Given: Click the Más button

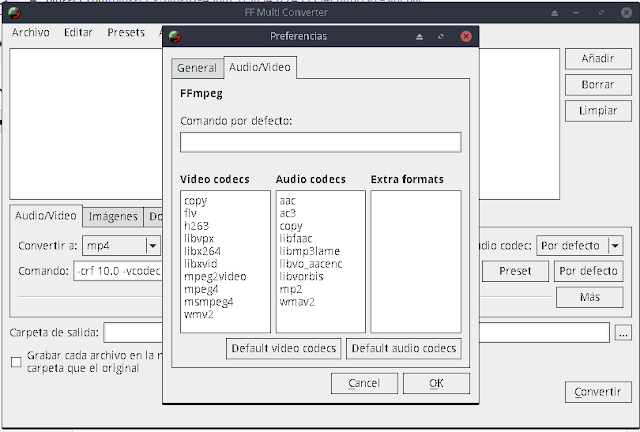Looking at the screenshot, I should tap(589, 297).
